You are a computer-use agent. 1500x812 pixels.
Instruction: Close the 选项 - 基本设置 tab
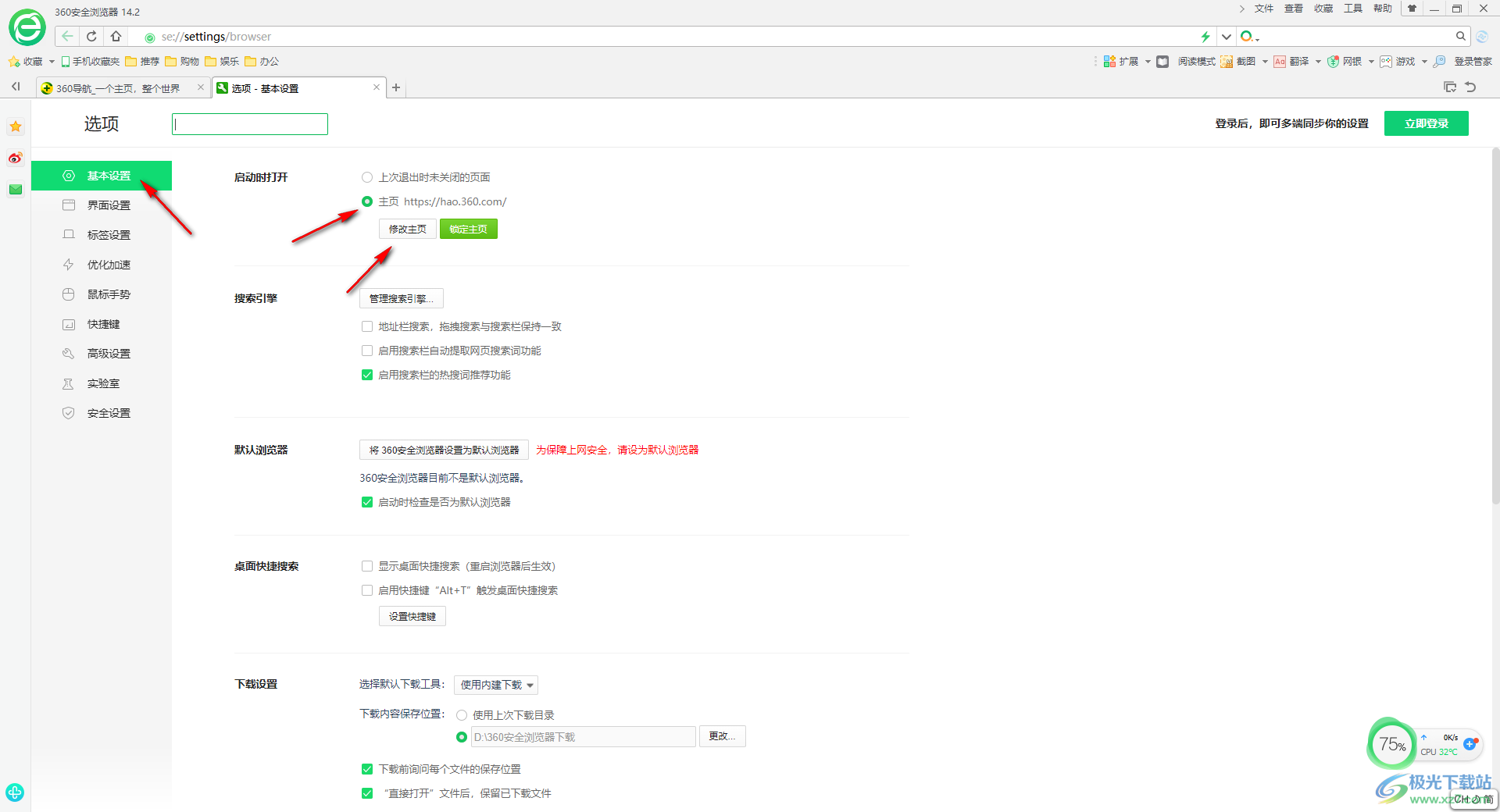(377, 87)
